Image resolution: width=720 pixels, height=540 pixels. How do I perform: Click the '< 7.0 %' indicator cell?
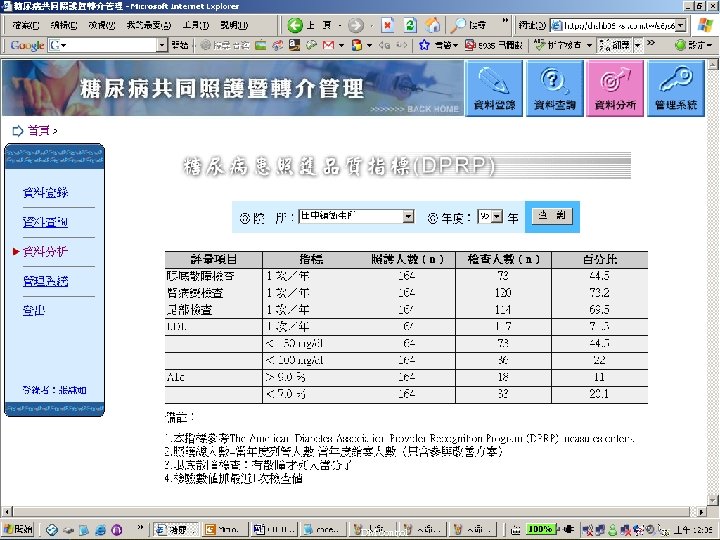(286, 394)
